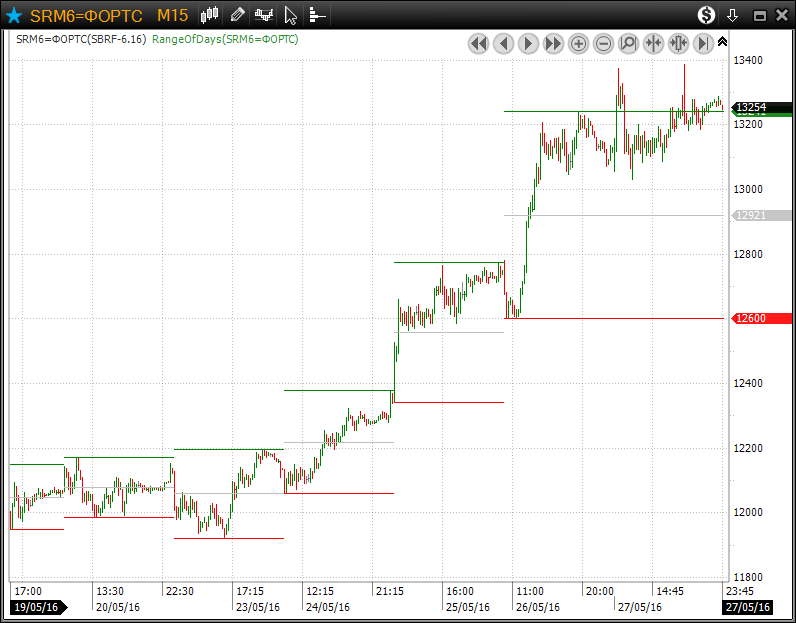The height and width of the screenshot is (623, 796).
Task: Click the down arrow pin icon
Action: (x=733, y=15)
